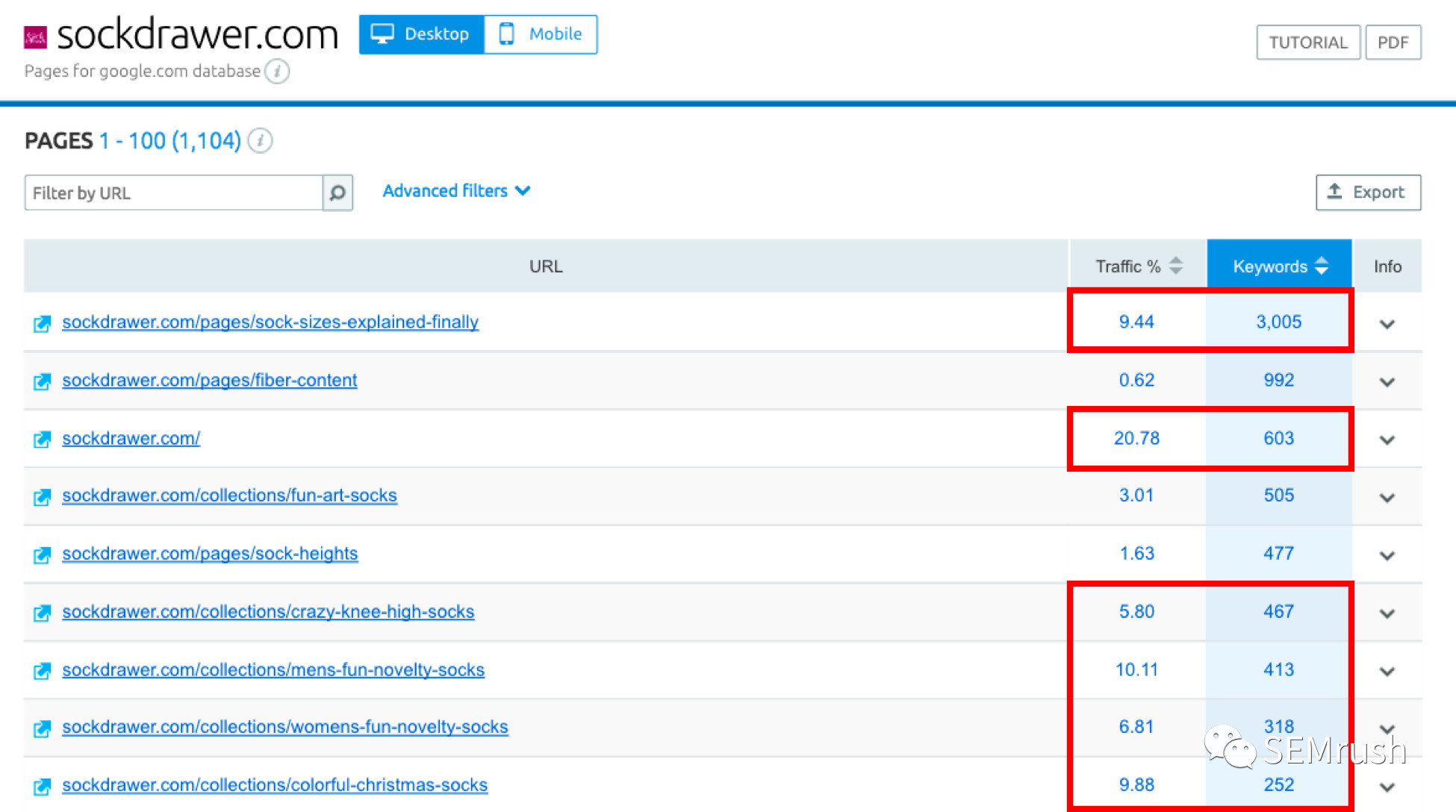Select keywords value 603
This screenshot has height=812, width=1456.
1278,439
